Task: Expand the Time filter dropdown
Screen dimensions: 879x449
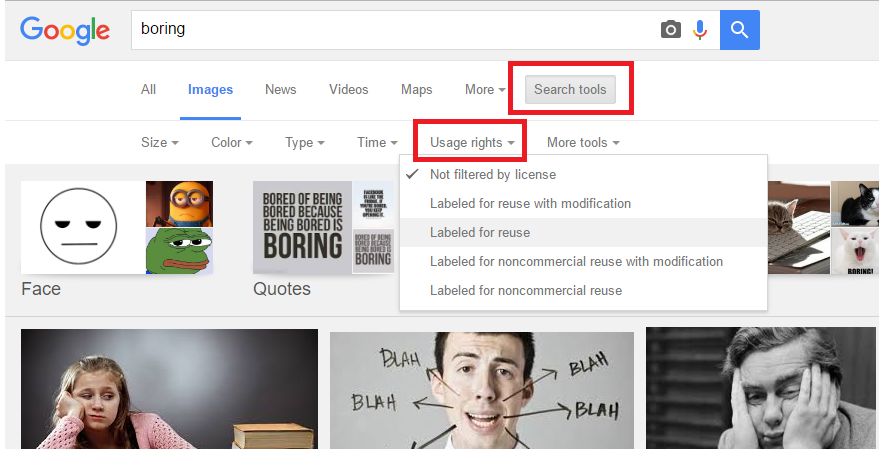Action: (x=377, y=142)
